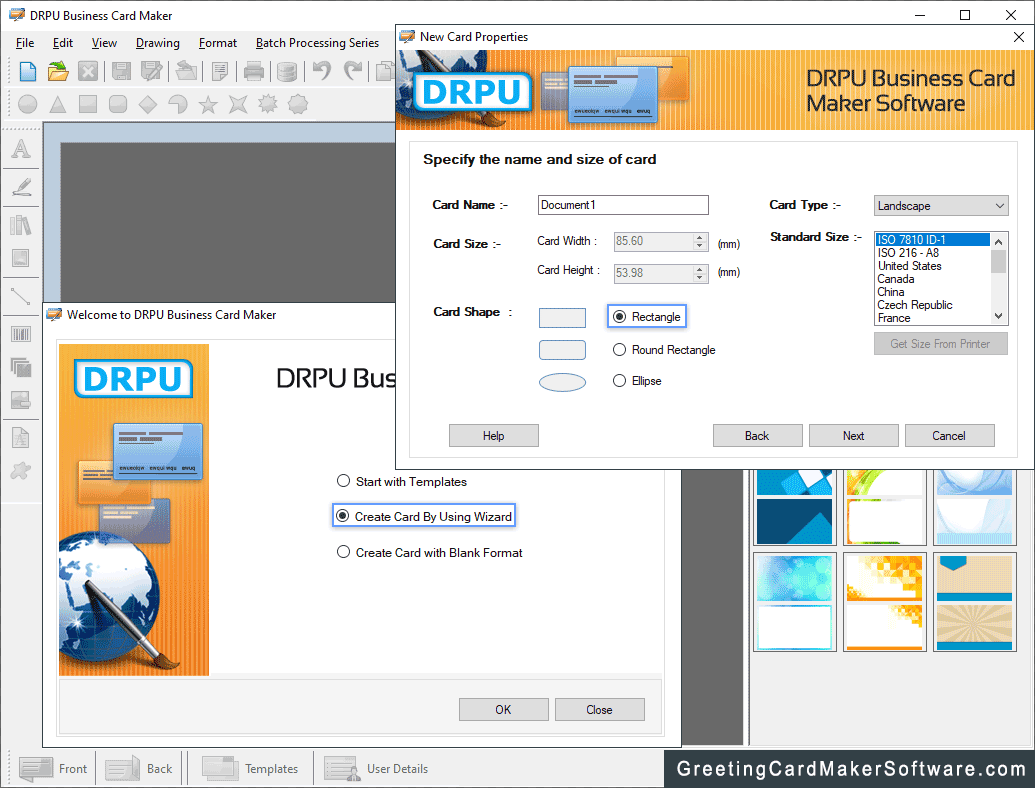Select the watermark layers sidebar tool
Viewport: 1035px width, 788px height.
(x=21, y=367)
